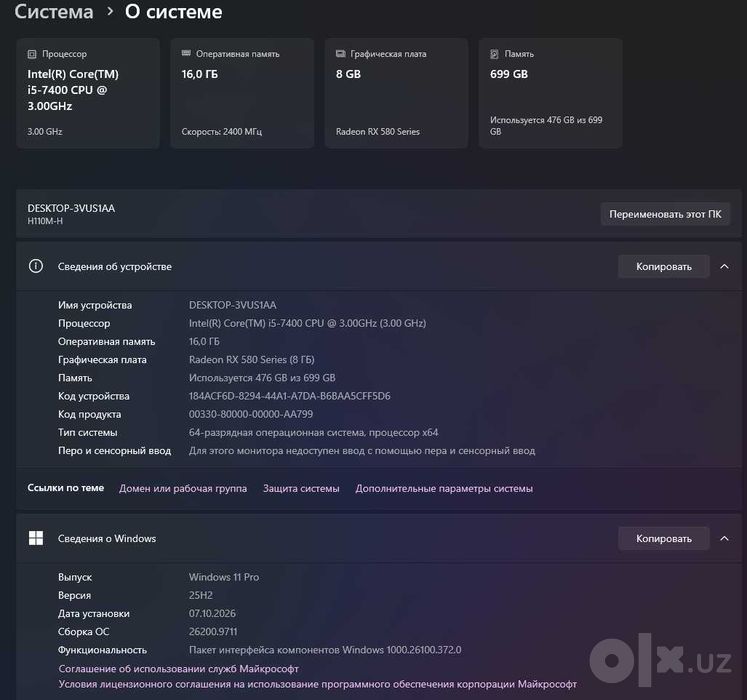Click Radeon RX 580 Series text on graphics card
The width and height of the screenshot is (747, 700).
click(378, 132)
